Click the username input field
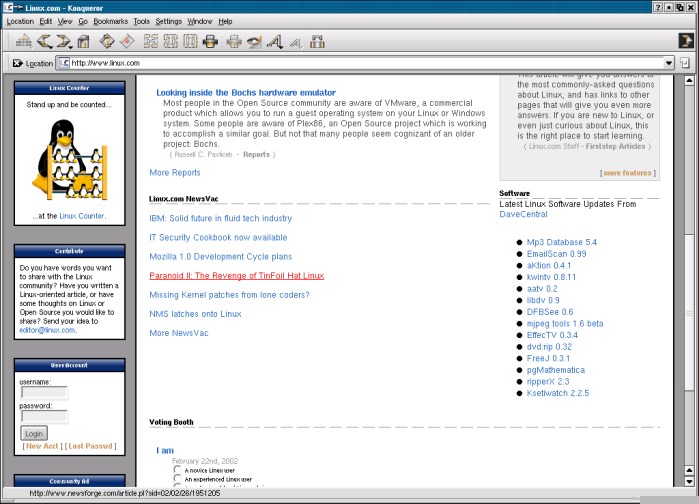699x504 pixels. pos(44,392)
